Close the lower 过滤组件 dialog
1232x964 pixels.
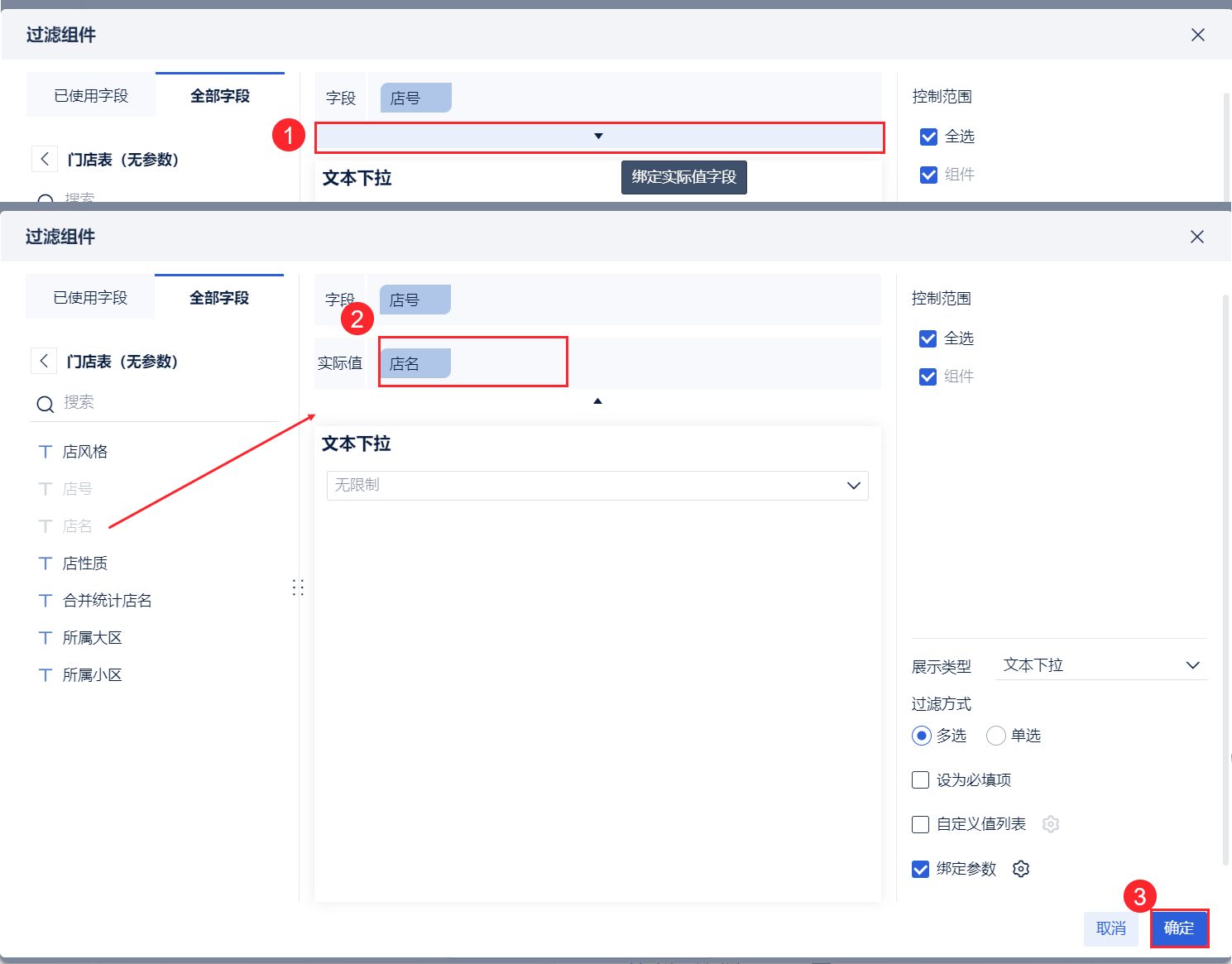click(1196, 237)
